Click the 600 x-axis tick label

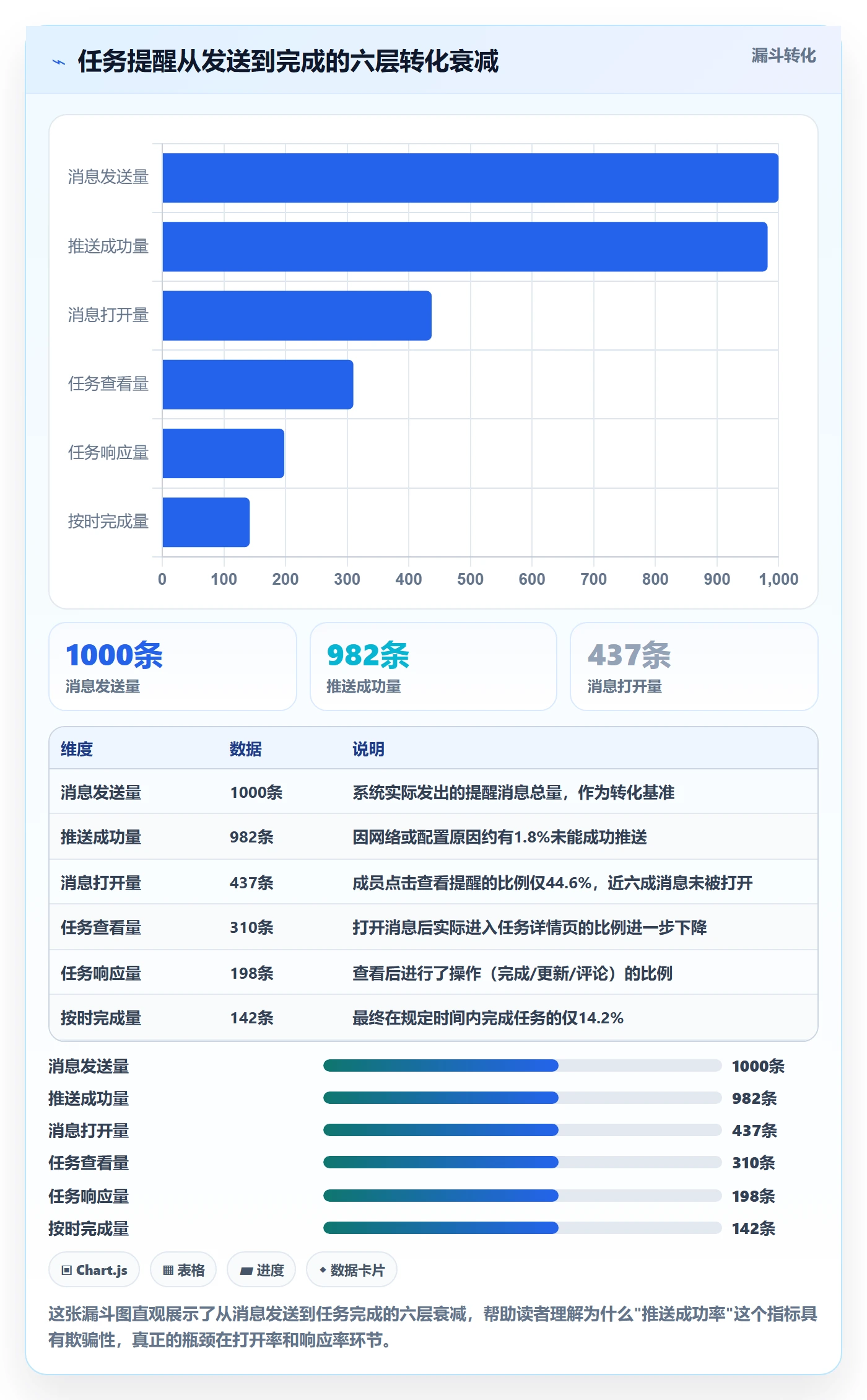[x=532, y=579]
